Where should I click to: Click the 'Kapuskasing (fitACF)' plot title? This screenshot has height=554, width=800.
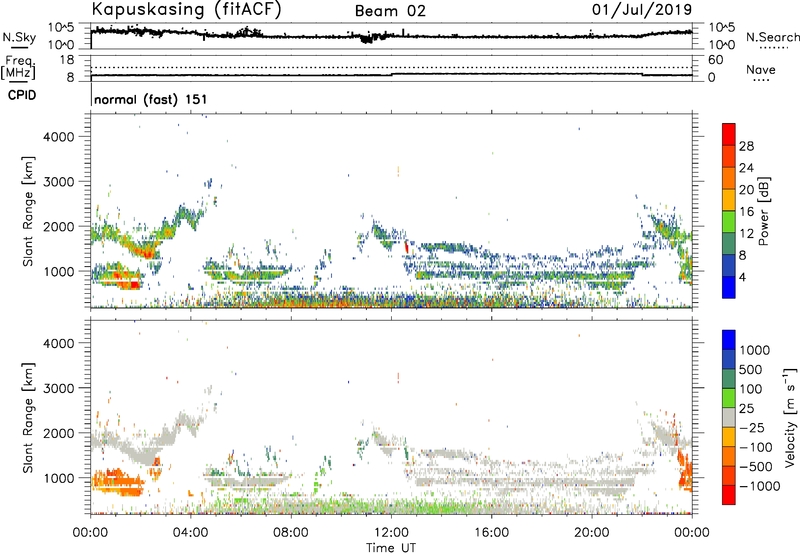point(186,9)
